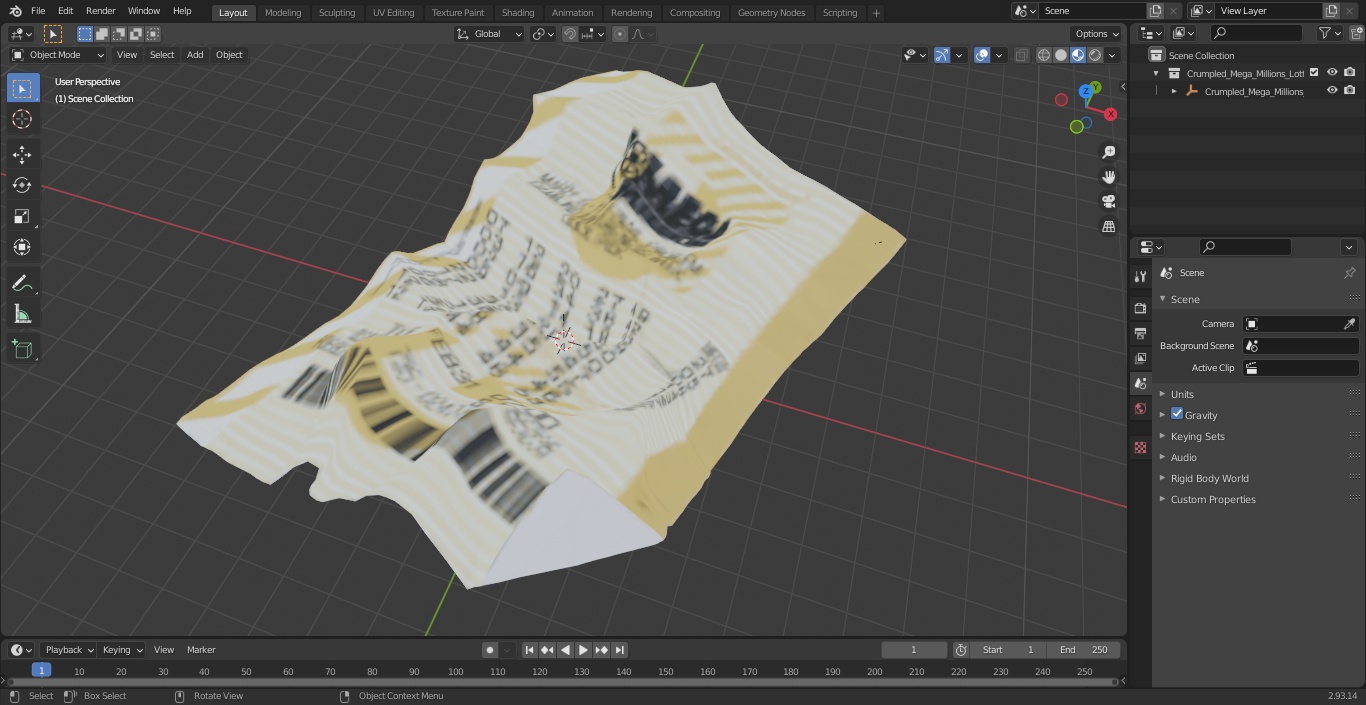This screenshot has width=1366, height=705.
Task: Toggle snapping magnet icon
Action: click(x=570, y=34)
